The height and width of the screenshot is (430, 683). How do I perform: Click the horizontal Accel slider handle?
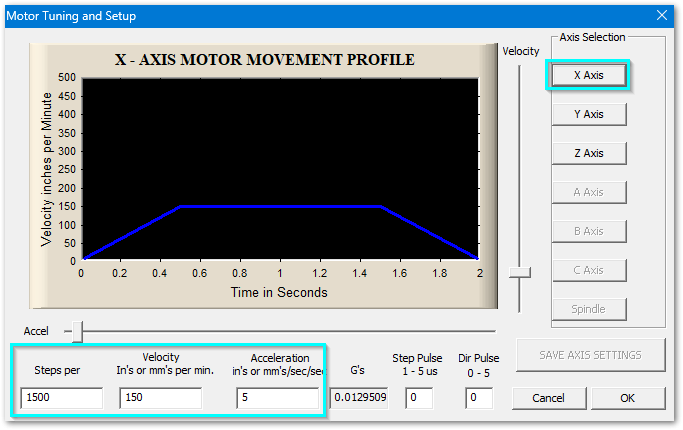(x=73, y=330)
